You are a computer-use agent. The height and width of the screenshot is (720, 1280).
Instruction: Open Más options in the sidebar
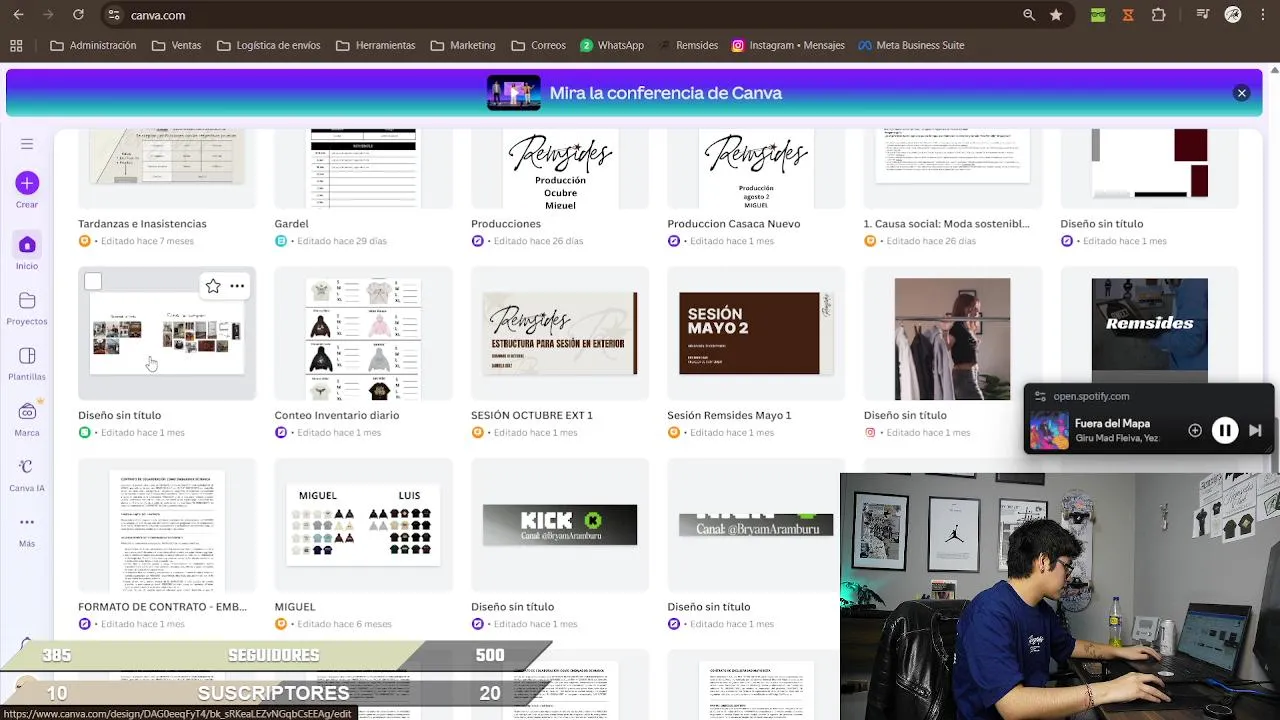click(27, 530)
